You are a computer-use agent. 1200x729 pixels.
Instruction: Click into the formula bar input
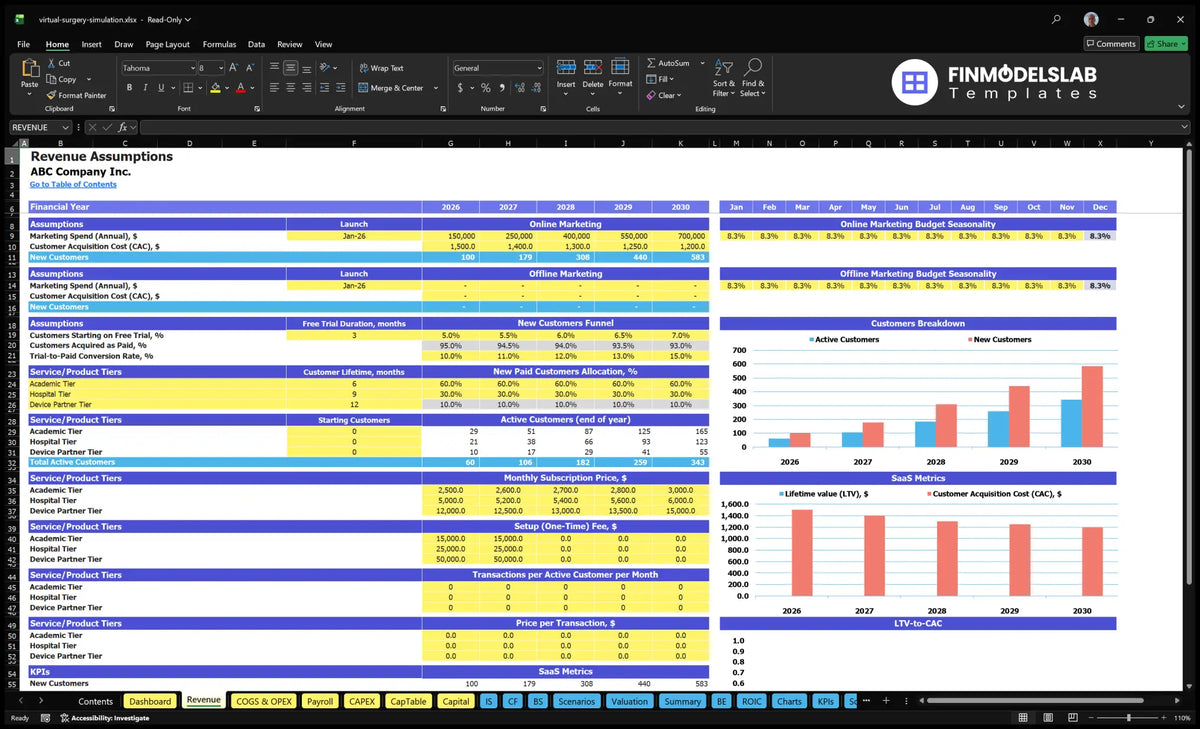(665, 127)
